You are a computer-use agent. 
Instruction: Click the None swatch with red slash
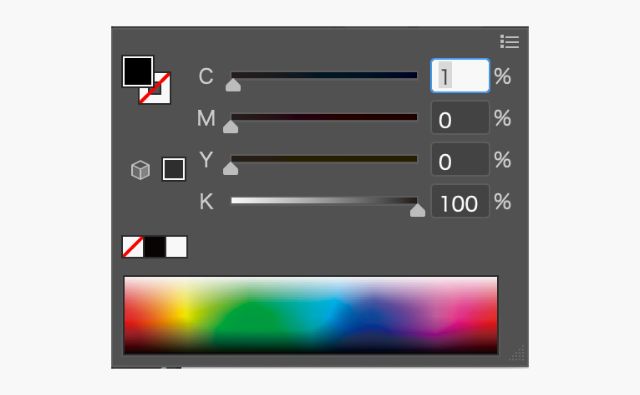[x=133, y=247]
